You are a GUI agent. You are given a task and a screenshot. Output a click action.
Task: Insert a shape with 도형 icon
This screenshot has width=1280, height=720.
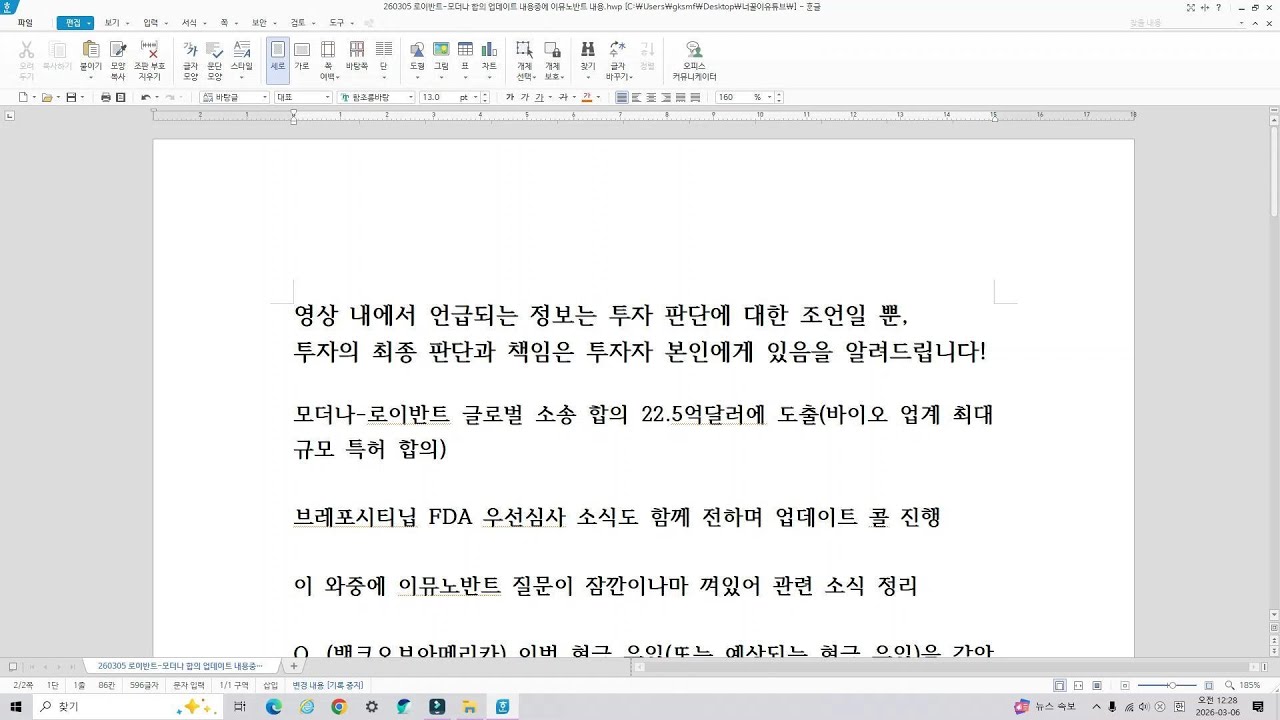[417, 55]
